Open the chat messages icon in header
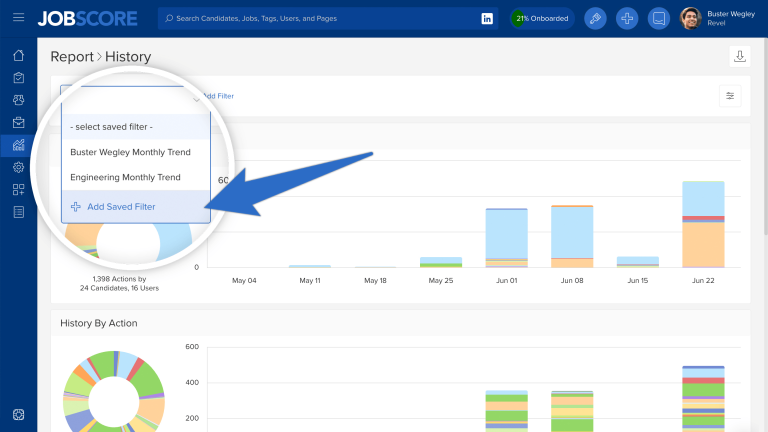Screen dimensions: 768x432 click(x=659, y=19)
